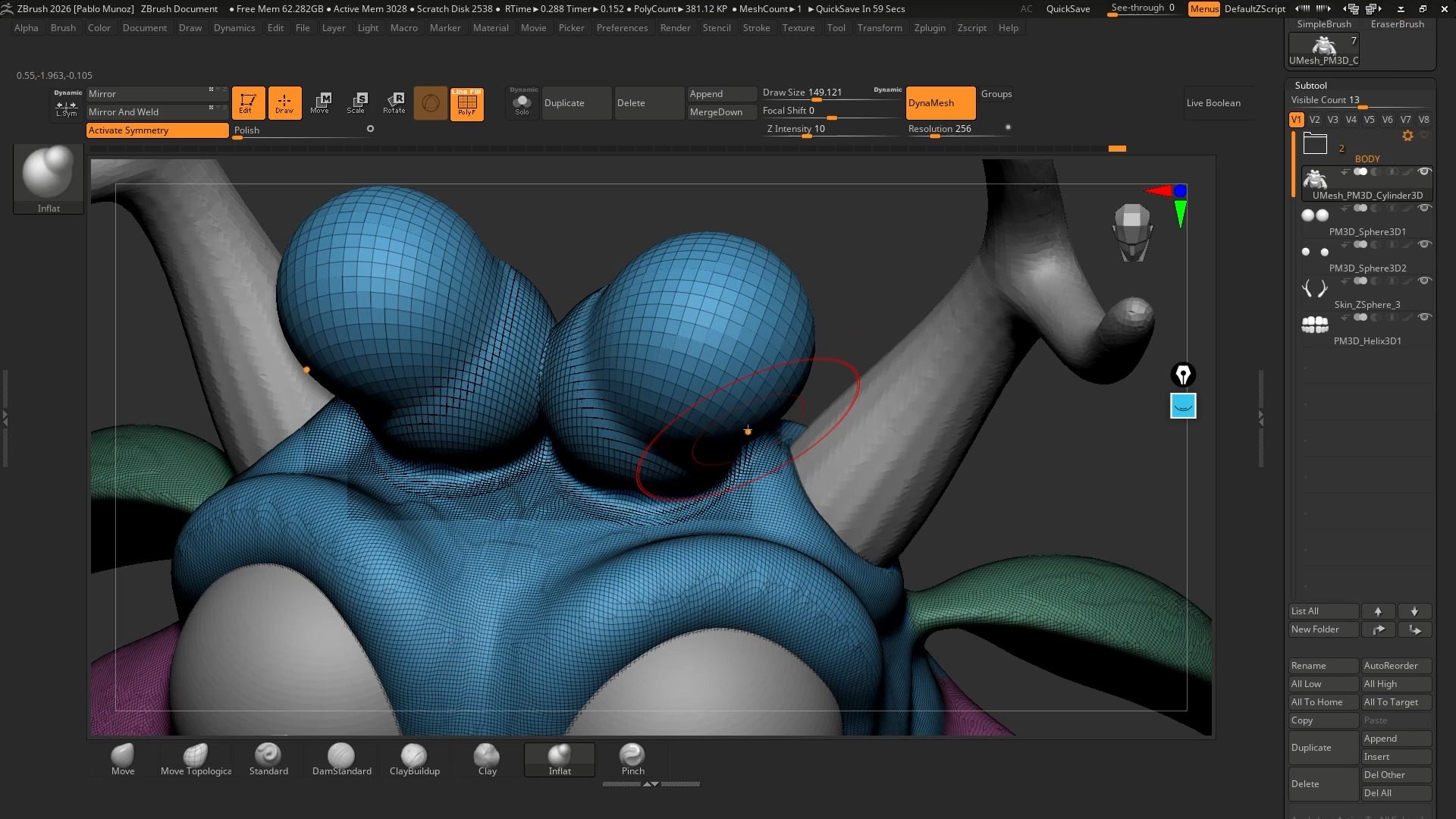Hide the PM3D_Sphere3D1 subtool via eye icon
1456x819 pixels.
1424,209
